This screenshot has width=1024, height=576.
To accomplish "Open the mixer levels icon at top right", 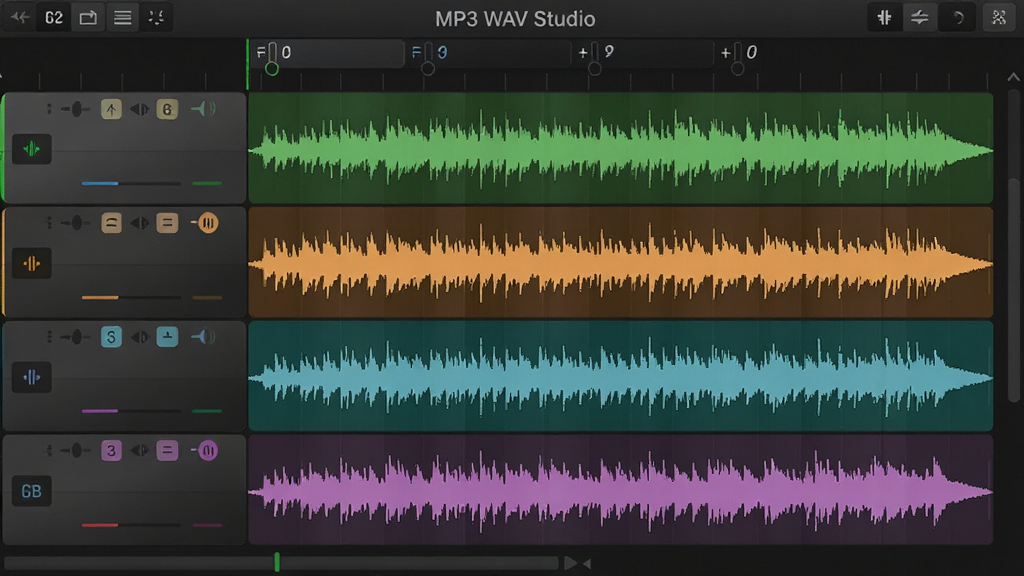I will pyautogui.click(x=884, y=18).
